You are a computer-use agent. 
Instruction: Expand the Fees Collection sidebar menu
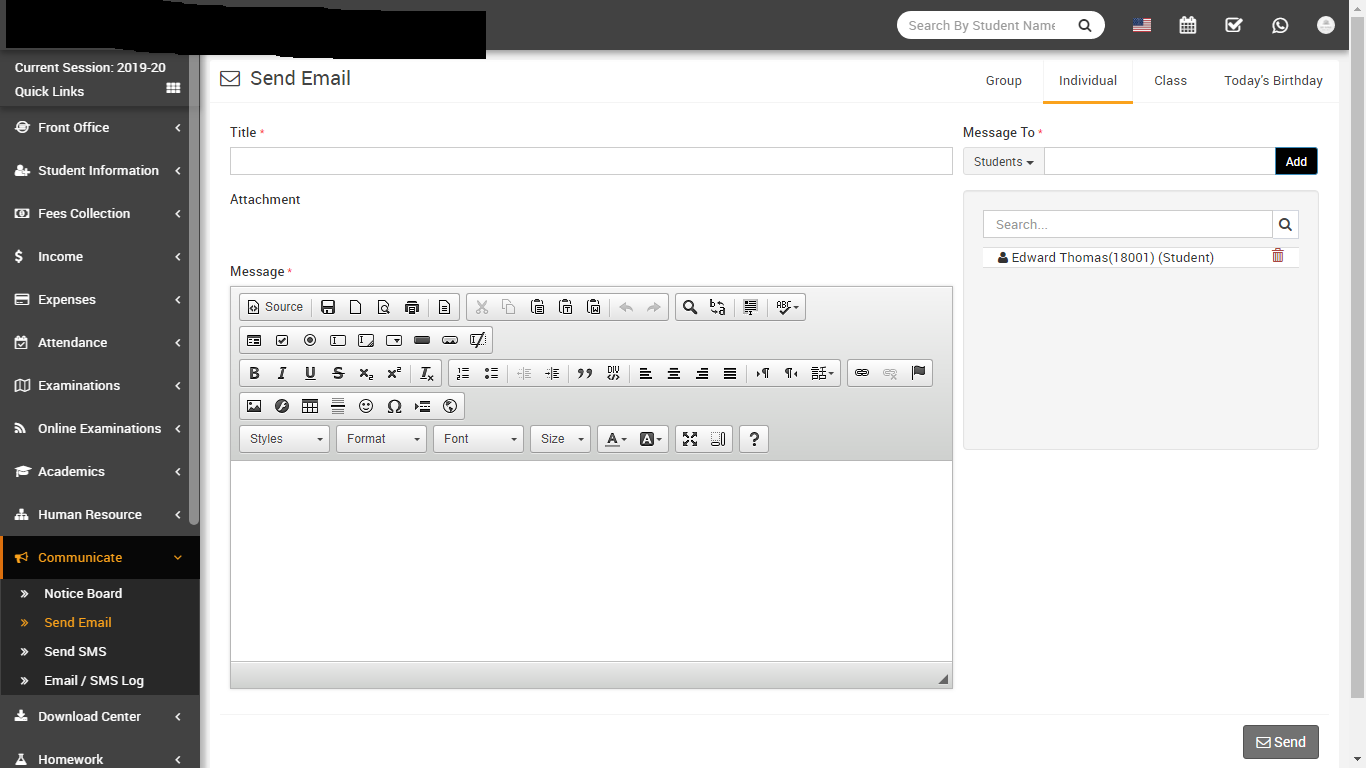click(x=100, y=214)
